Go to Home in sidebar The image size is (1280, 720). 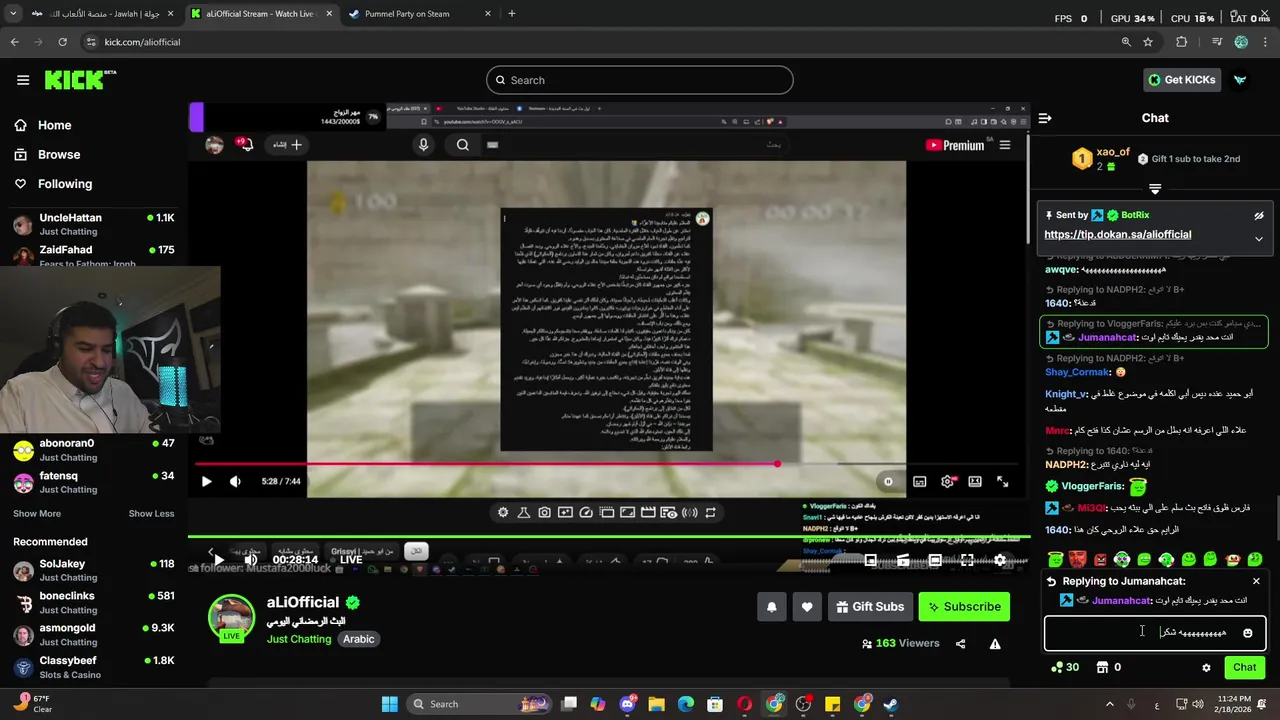(44, 125)
